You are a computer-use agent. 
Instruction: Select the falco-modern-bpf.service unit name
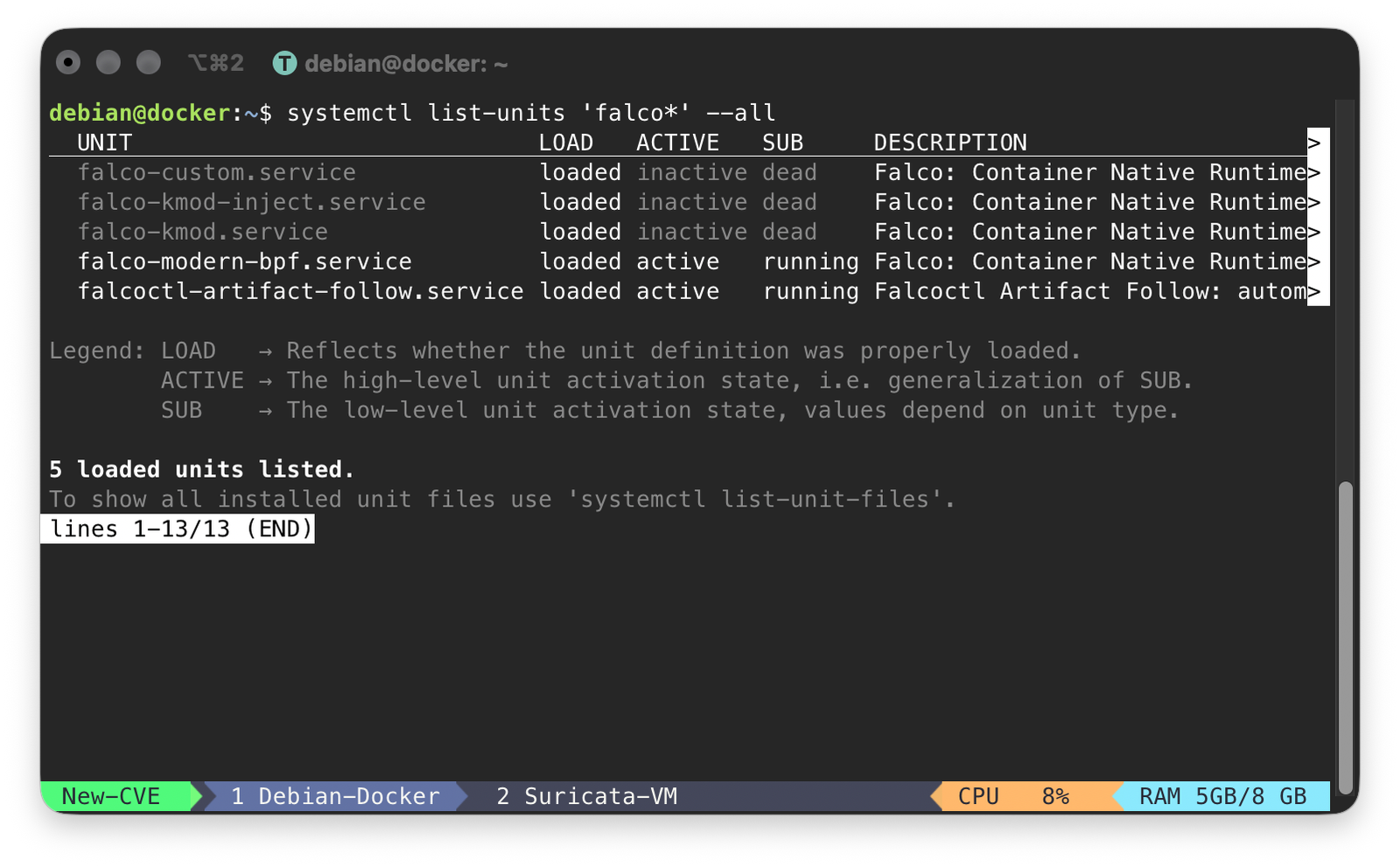coord(245,262)
